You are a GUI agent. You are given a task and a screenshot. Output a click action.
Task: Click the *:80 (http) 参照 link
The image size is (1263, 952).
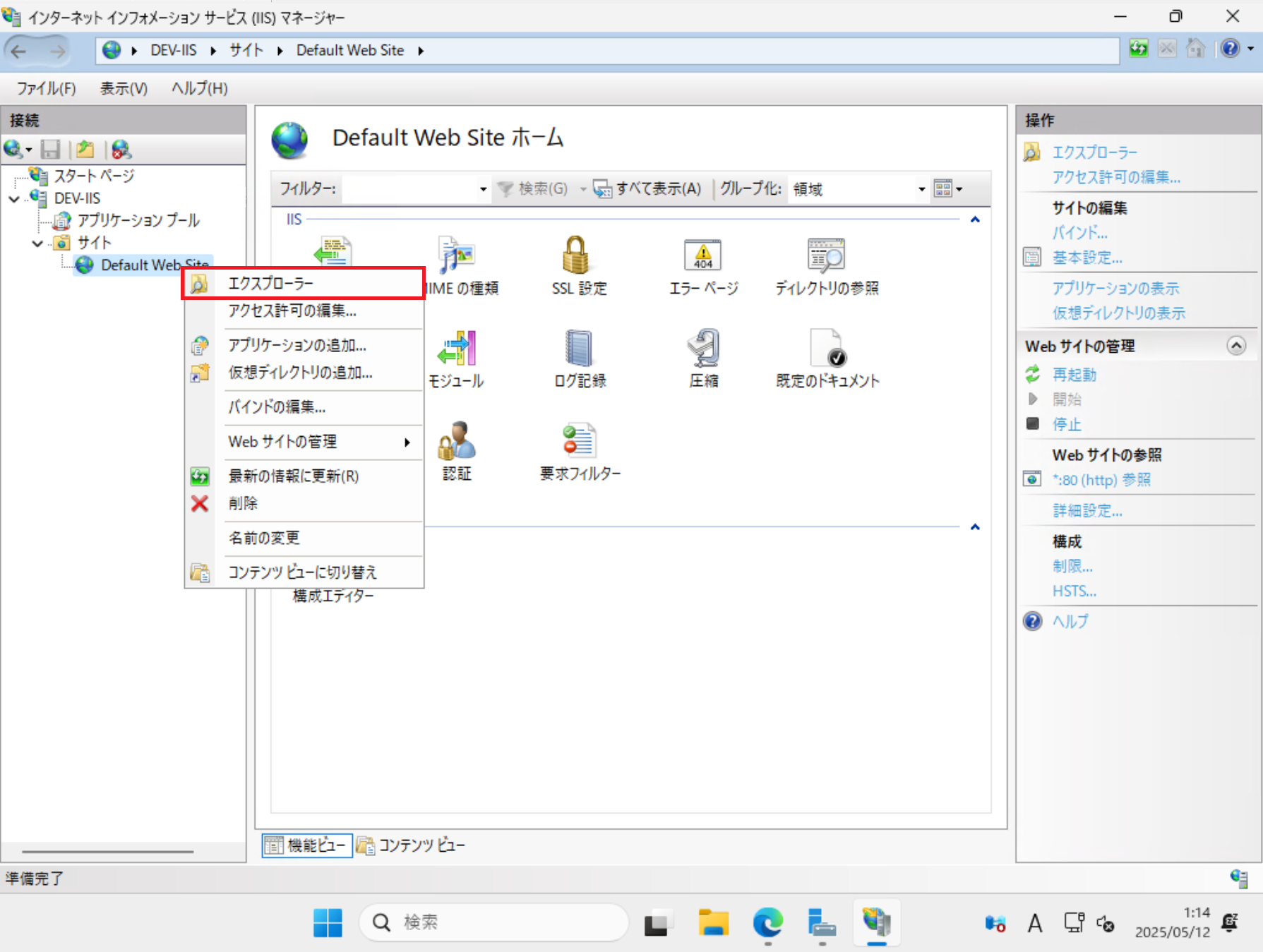click(1101, 480)
